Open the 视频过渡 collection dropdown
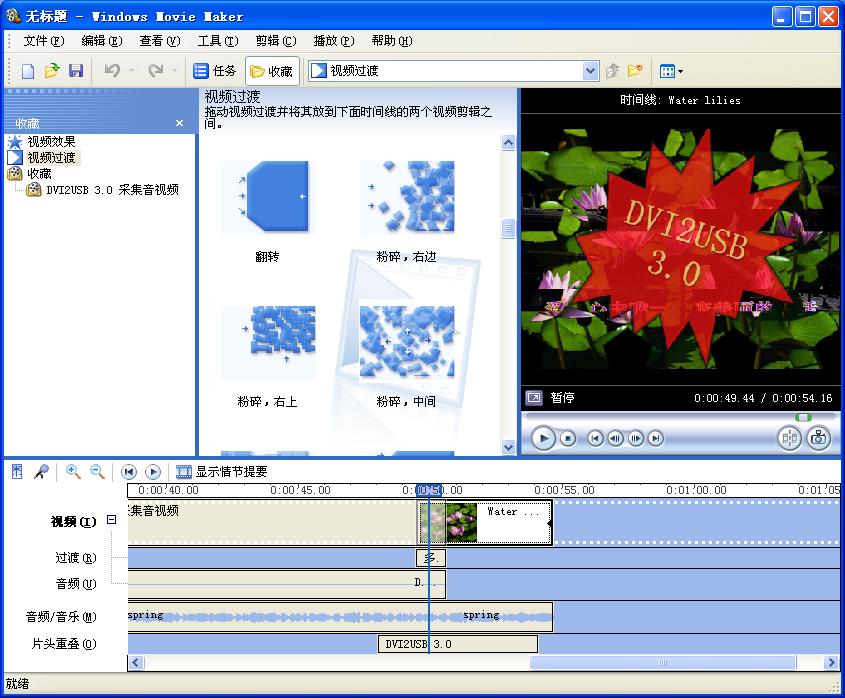The image size is (845, 698). coord(590,71)
